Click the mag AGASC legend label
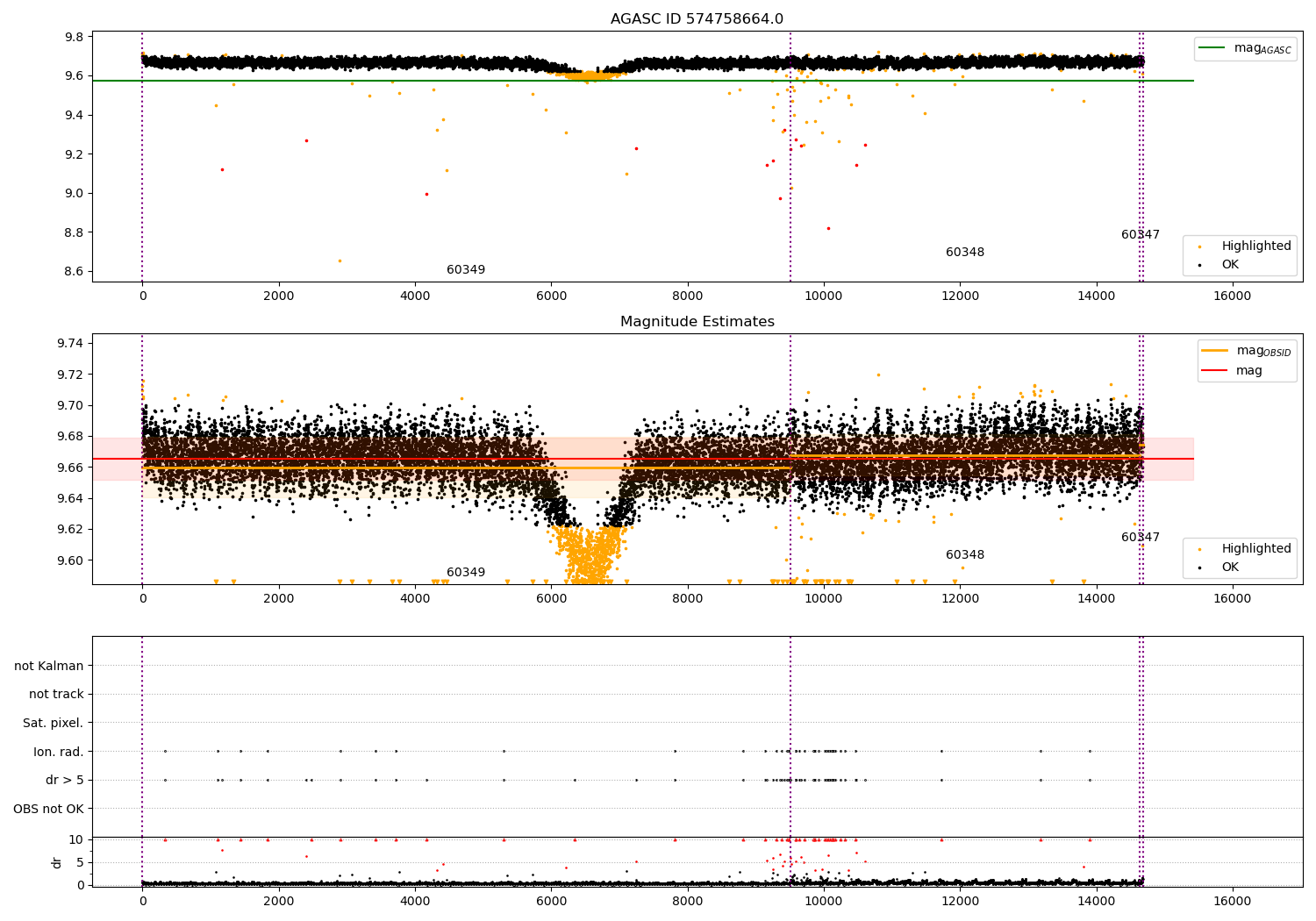Screen dimensions: 1316x921 point(1262,48)
